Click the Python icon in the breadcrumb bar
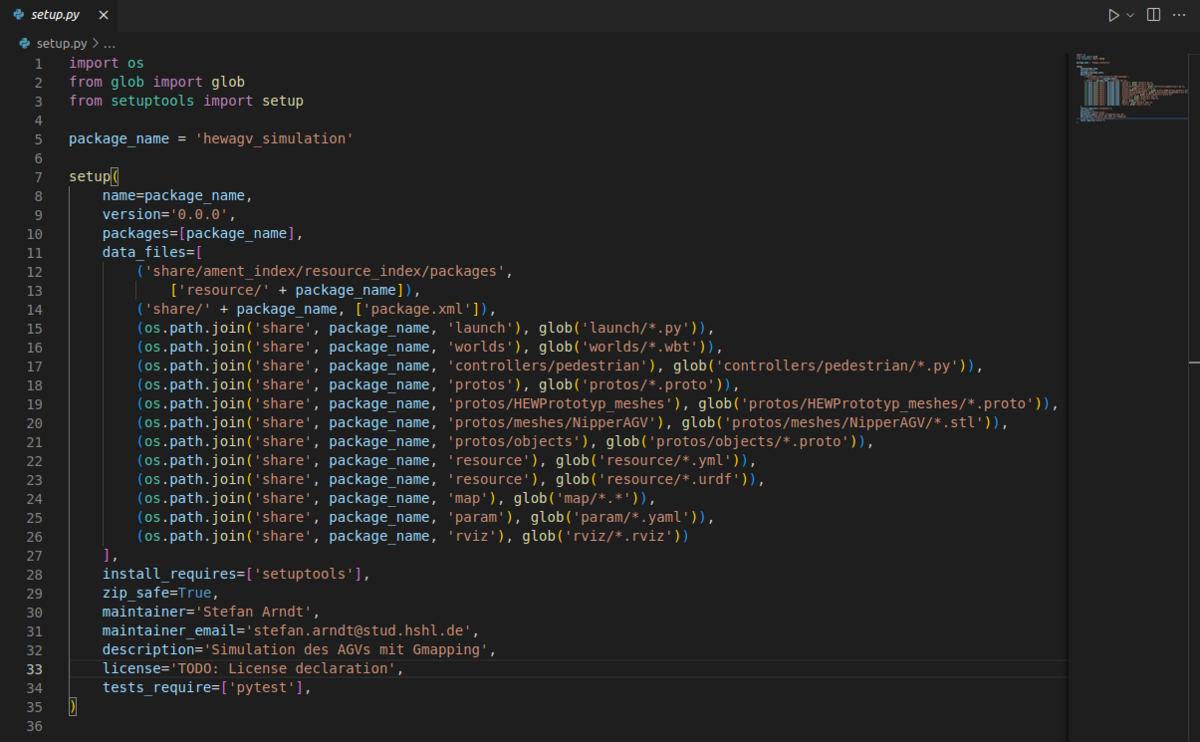 tap(25, 43)
